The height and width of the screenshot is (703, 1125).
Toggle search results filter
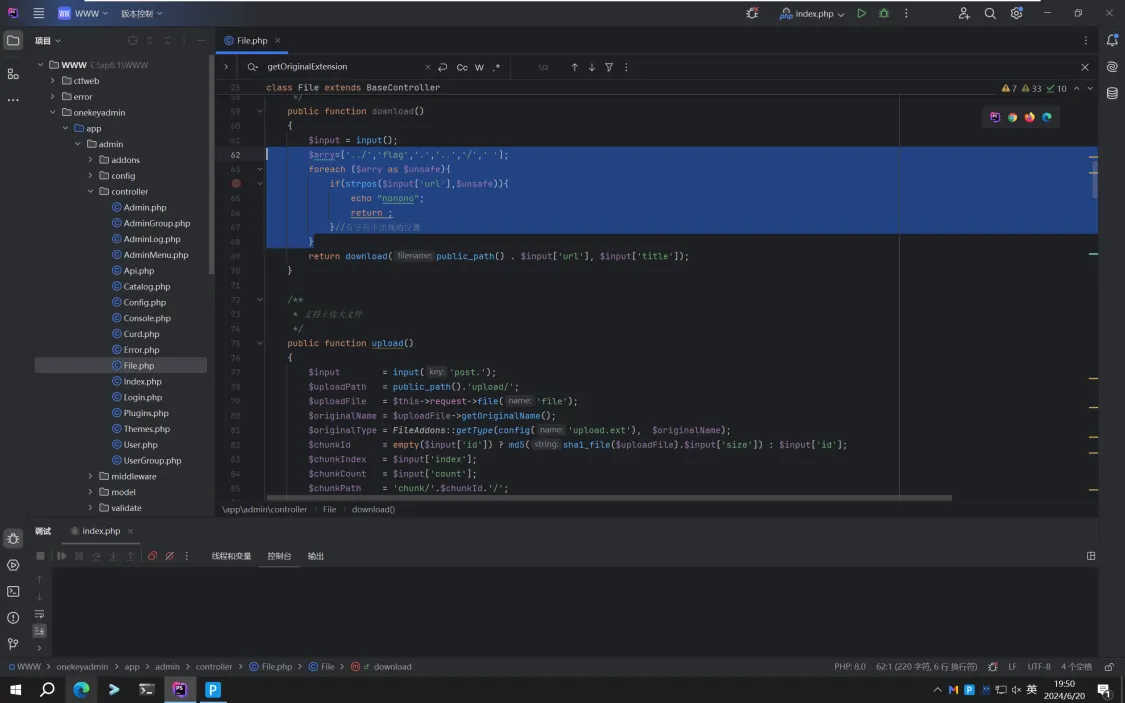[x=609, y=67]
